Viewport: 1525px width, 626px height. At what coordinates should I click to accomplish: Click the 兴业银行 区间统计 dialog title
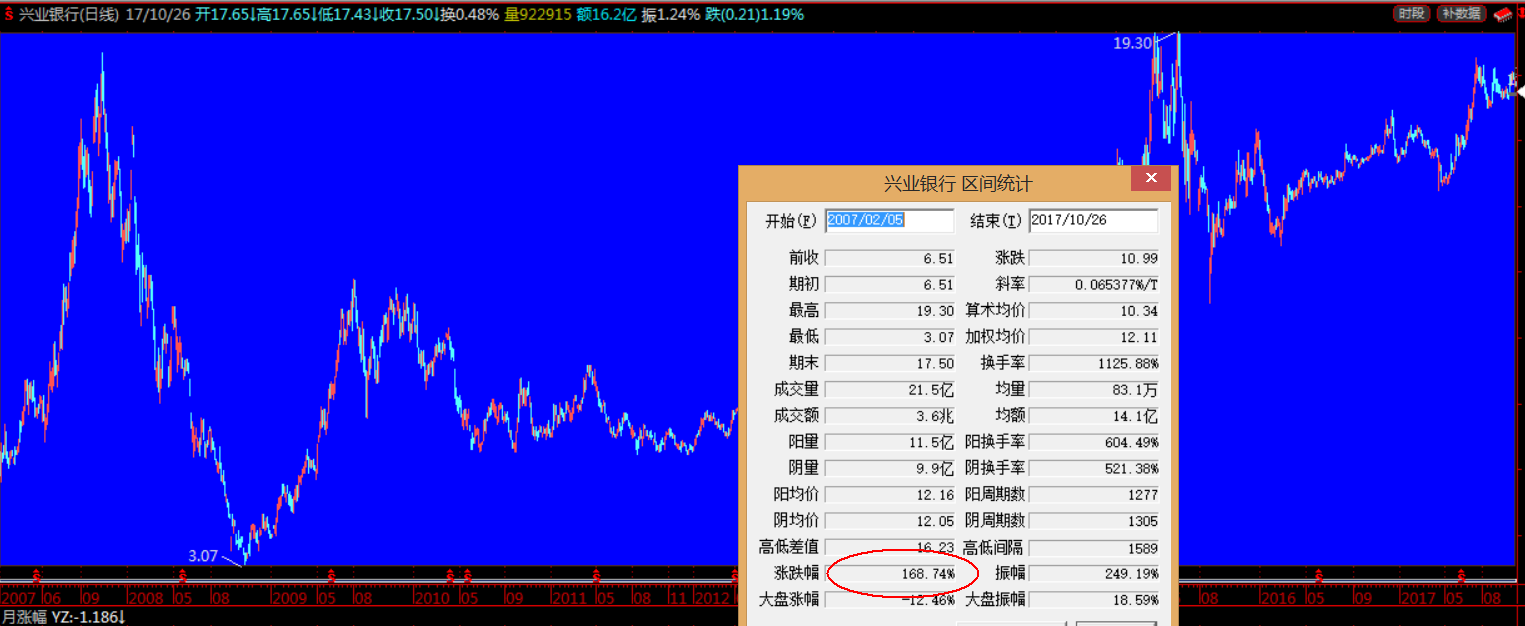(958, 183)
